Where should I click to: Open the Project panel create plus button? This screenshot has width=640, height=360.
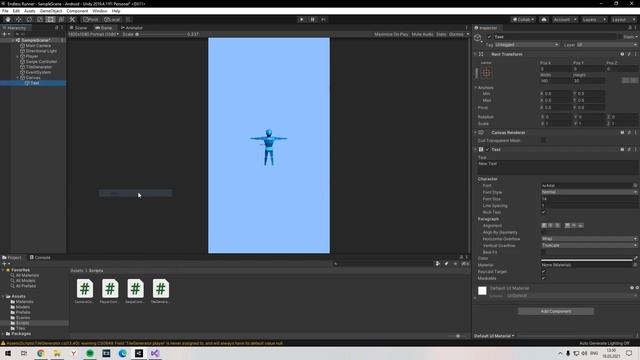tap(5, 264)
